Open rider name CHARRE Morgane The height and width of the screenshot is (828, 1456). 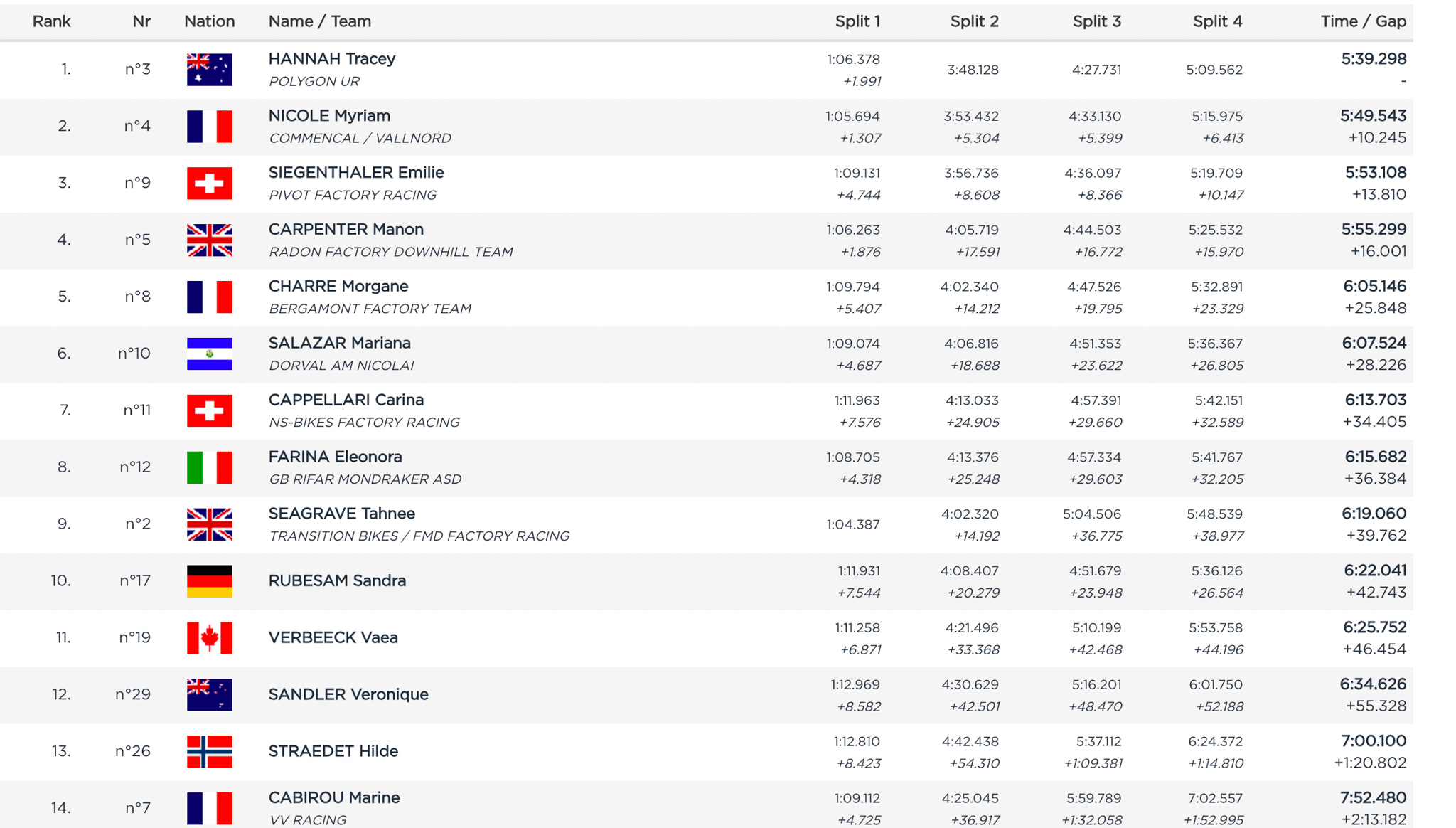click(x=338, y=286)
